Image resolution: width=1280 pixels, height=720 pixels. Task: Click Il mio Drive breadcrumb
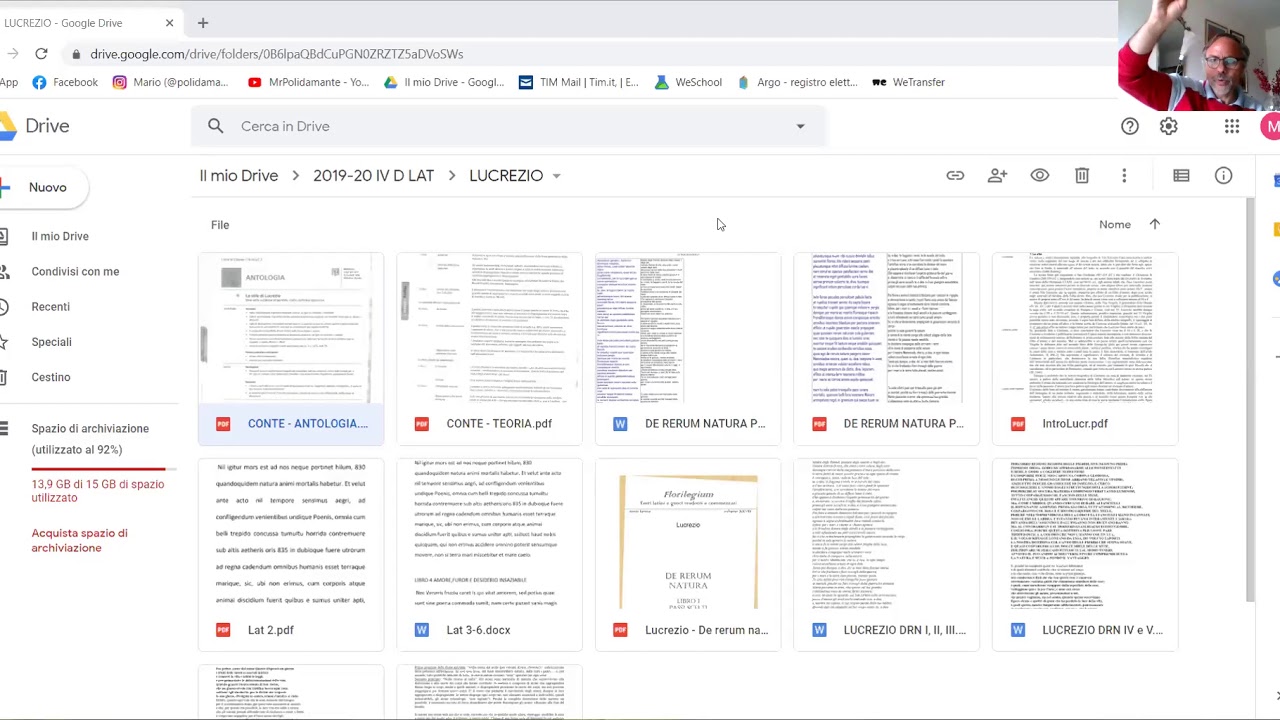238,175
